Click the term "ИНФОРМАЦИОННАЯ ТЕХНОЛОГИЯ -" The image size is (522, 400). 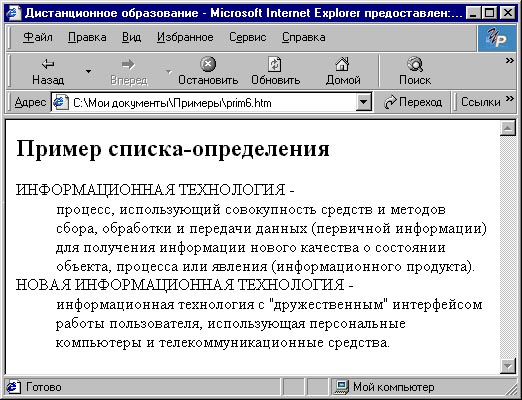coord(155,190)
